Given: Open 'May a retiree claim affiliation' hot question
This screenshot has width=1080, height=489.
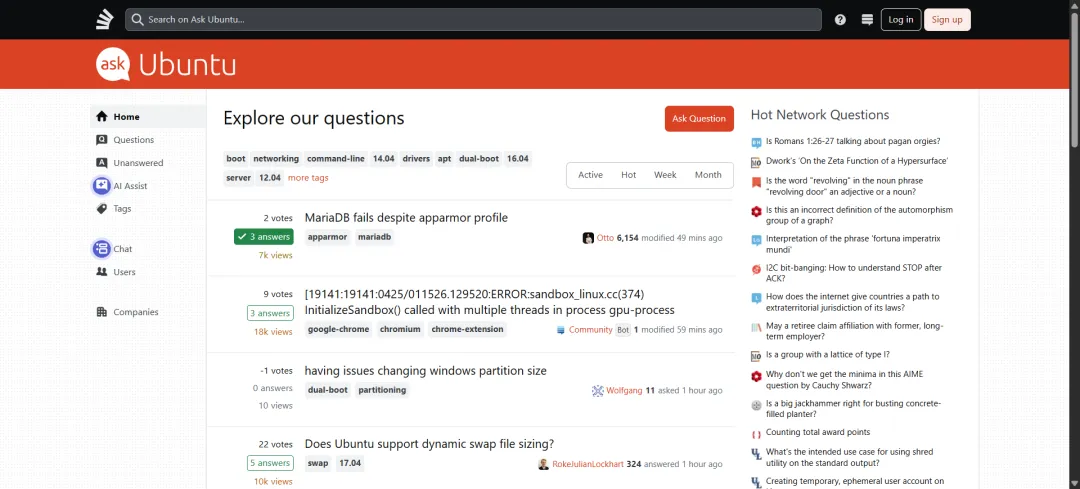Looking at the screenshot, I should click(x=855, y=331).
